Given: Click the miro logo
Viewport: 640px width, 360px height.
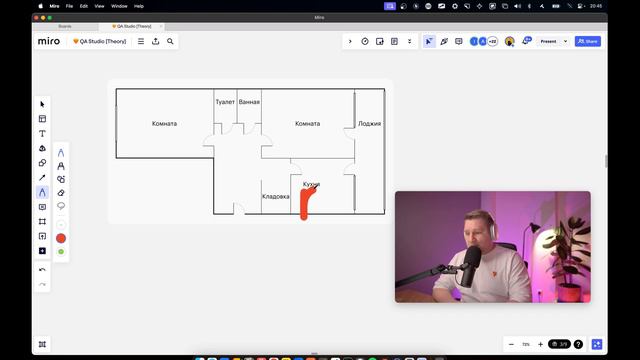Looking at the screenshot, I should (49, 41).
